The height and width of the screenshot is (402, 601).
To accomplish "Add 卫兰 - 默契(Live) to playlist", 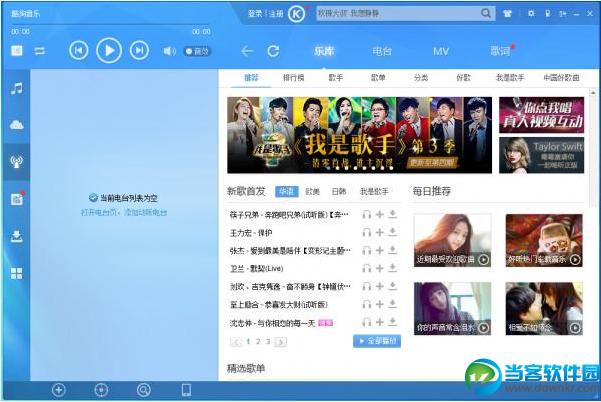I will tap(380, 268).
